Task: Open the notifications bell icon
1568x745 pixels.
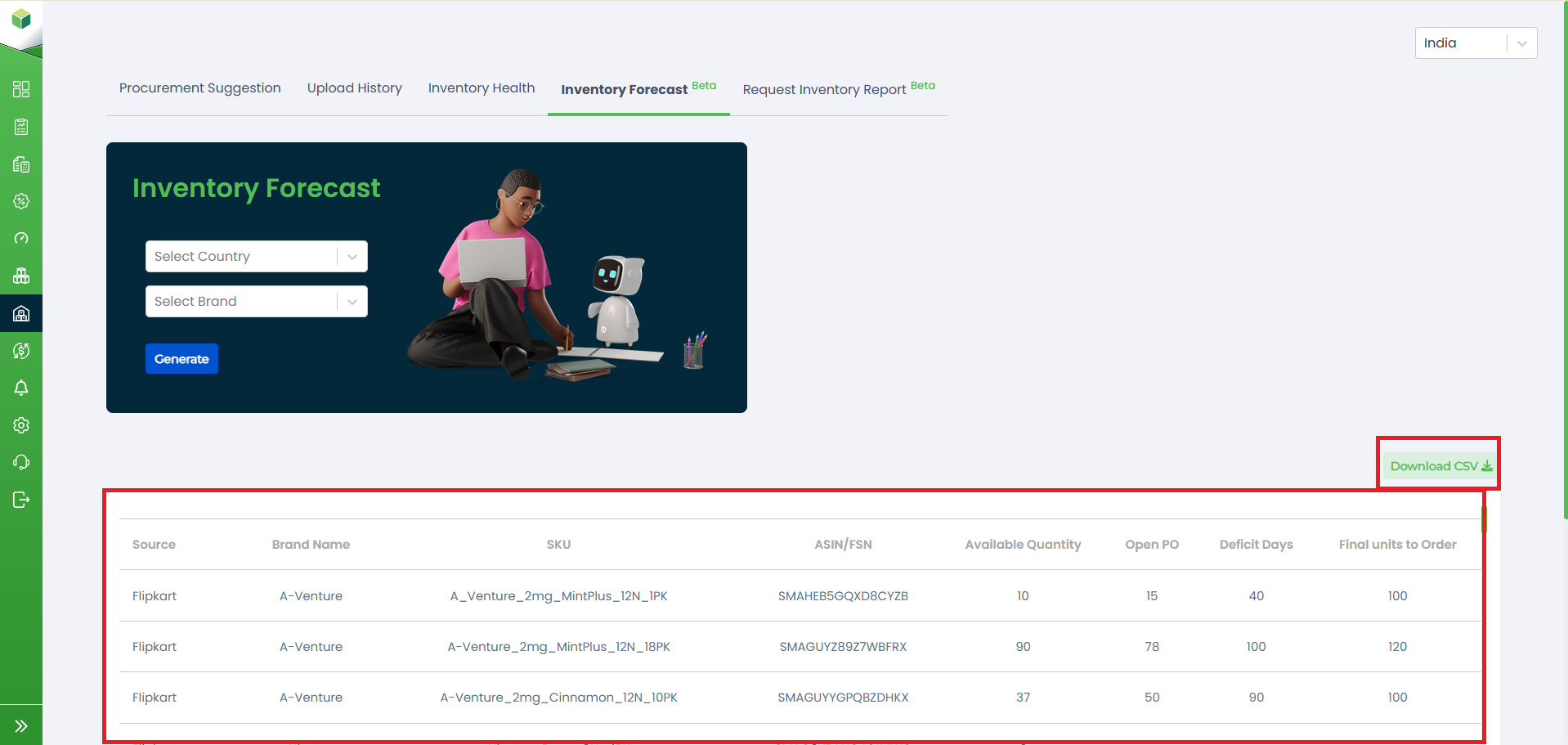Action: (x=21, y=388)
